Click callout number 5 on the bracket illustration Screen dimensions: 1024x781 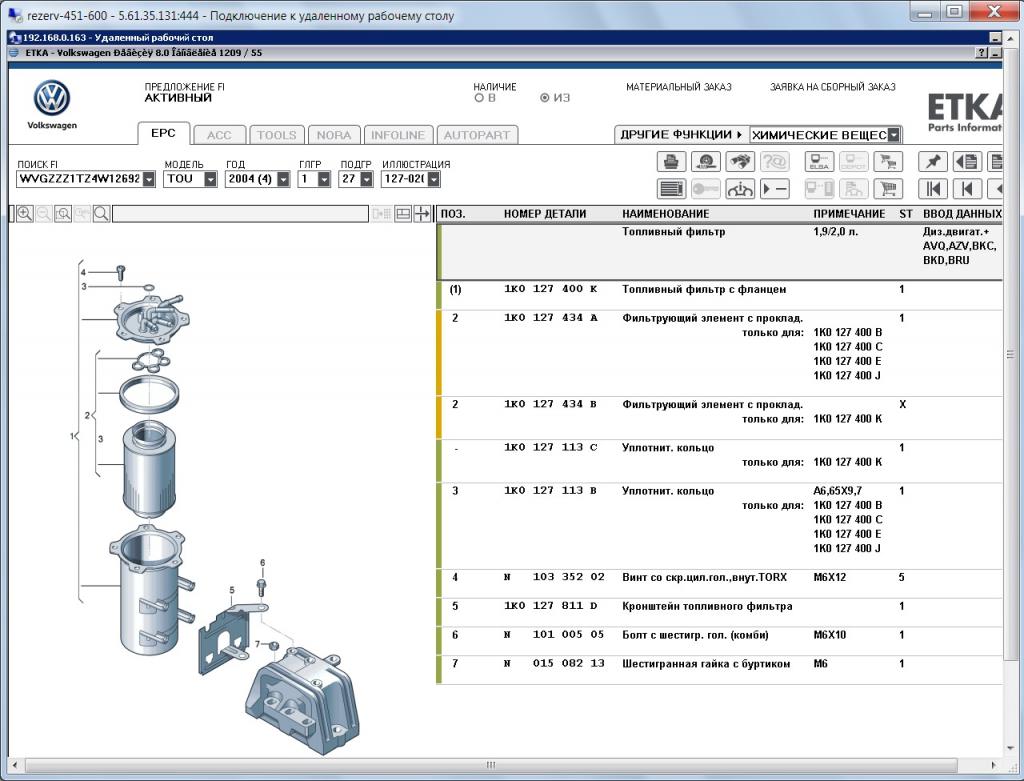point(232,590)
